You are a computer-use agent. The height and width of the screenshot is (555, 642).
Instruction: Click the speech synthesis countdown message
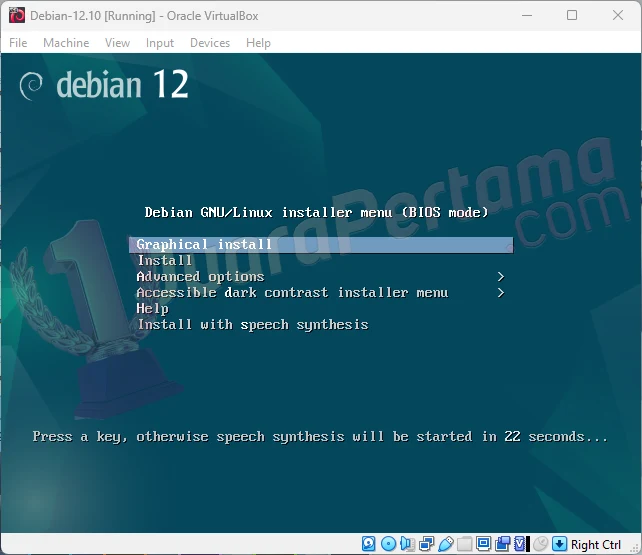click(x=320, y=437)
